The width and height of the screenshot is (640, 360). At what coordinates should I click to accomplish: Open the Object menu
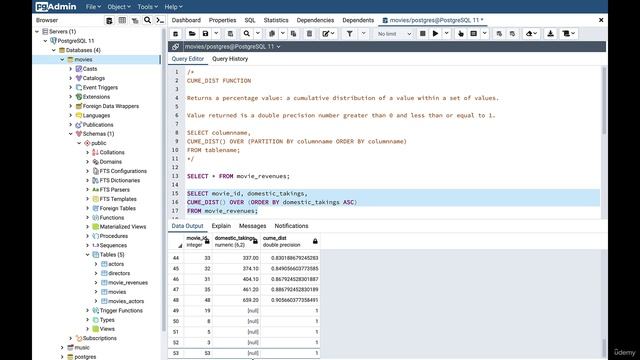[x=119, y=7]
